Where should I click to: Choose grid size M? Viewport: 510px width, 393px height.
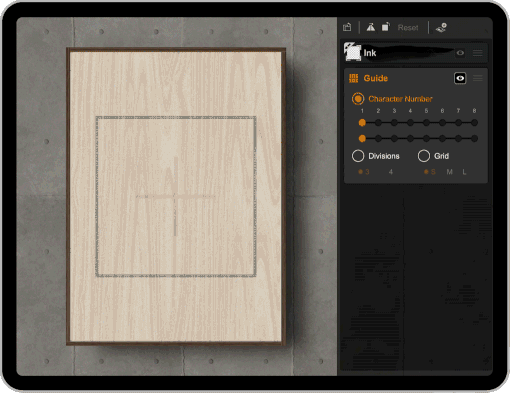(449, 172)
